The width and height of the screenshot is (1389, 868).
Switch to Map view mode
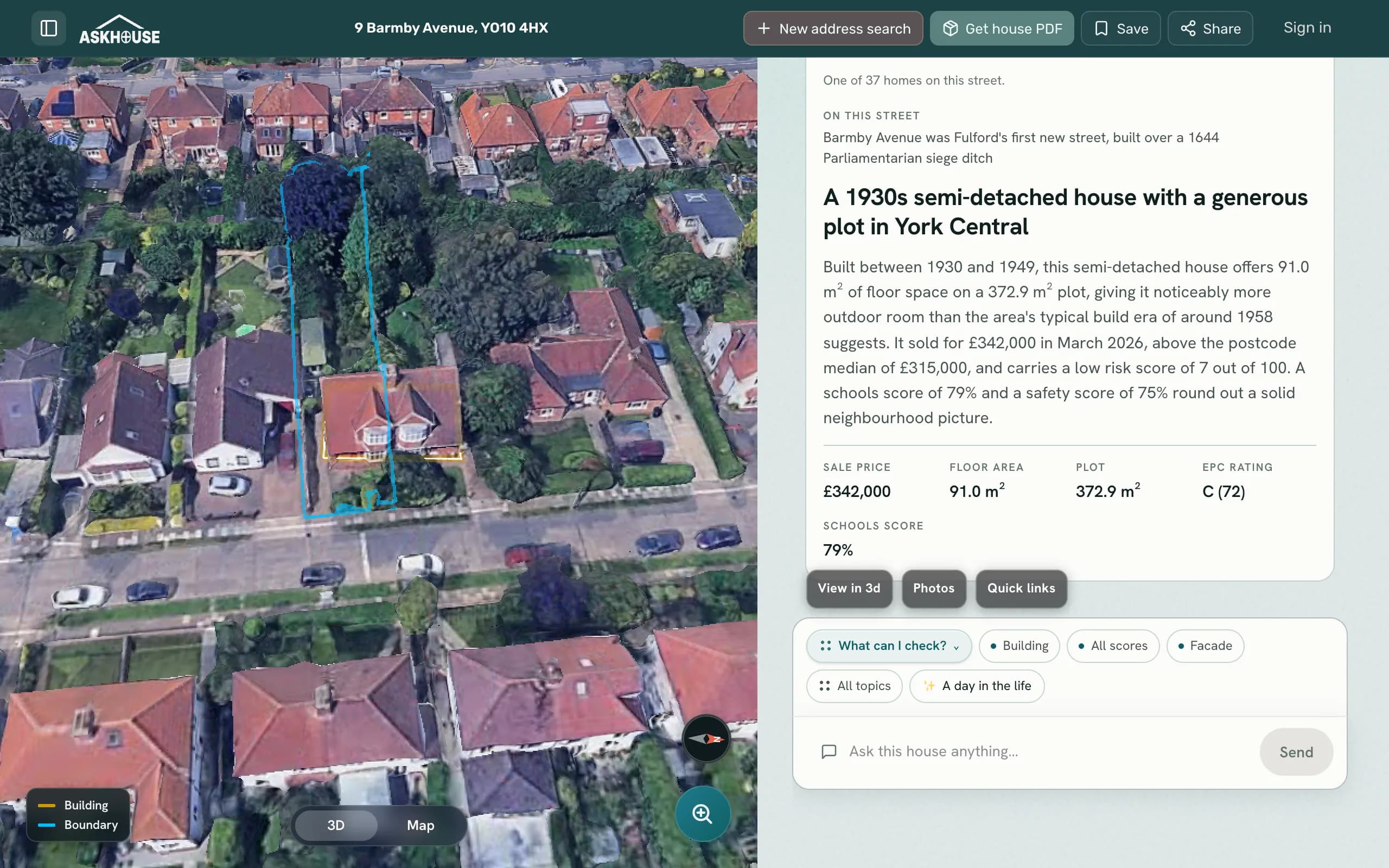point(420,825)
